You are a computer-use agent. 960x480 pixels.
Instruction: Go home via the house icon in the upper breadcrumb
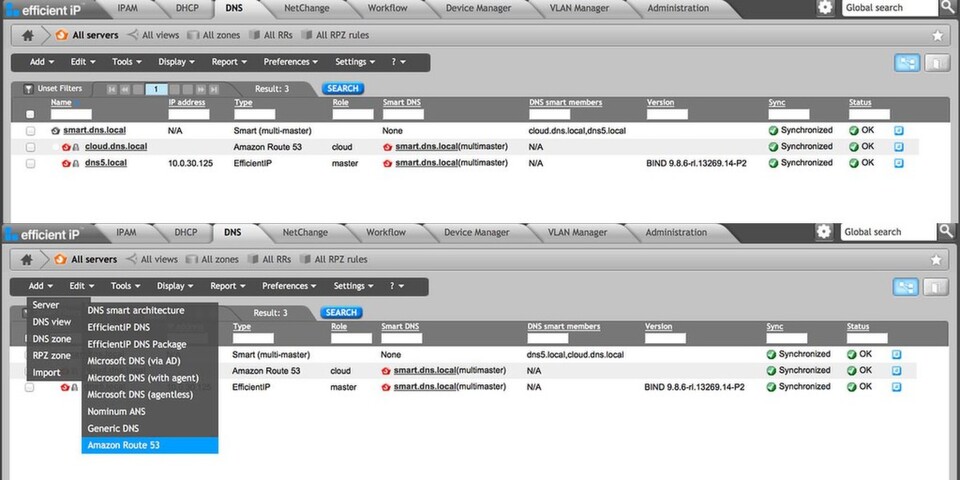[28, 36]
